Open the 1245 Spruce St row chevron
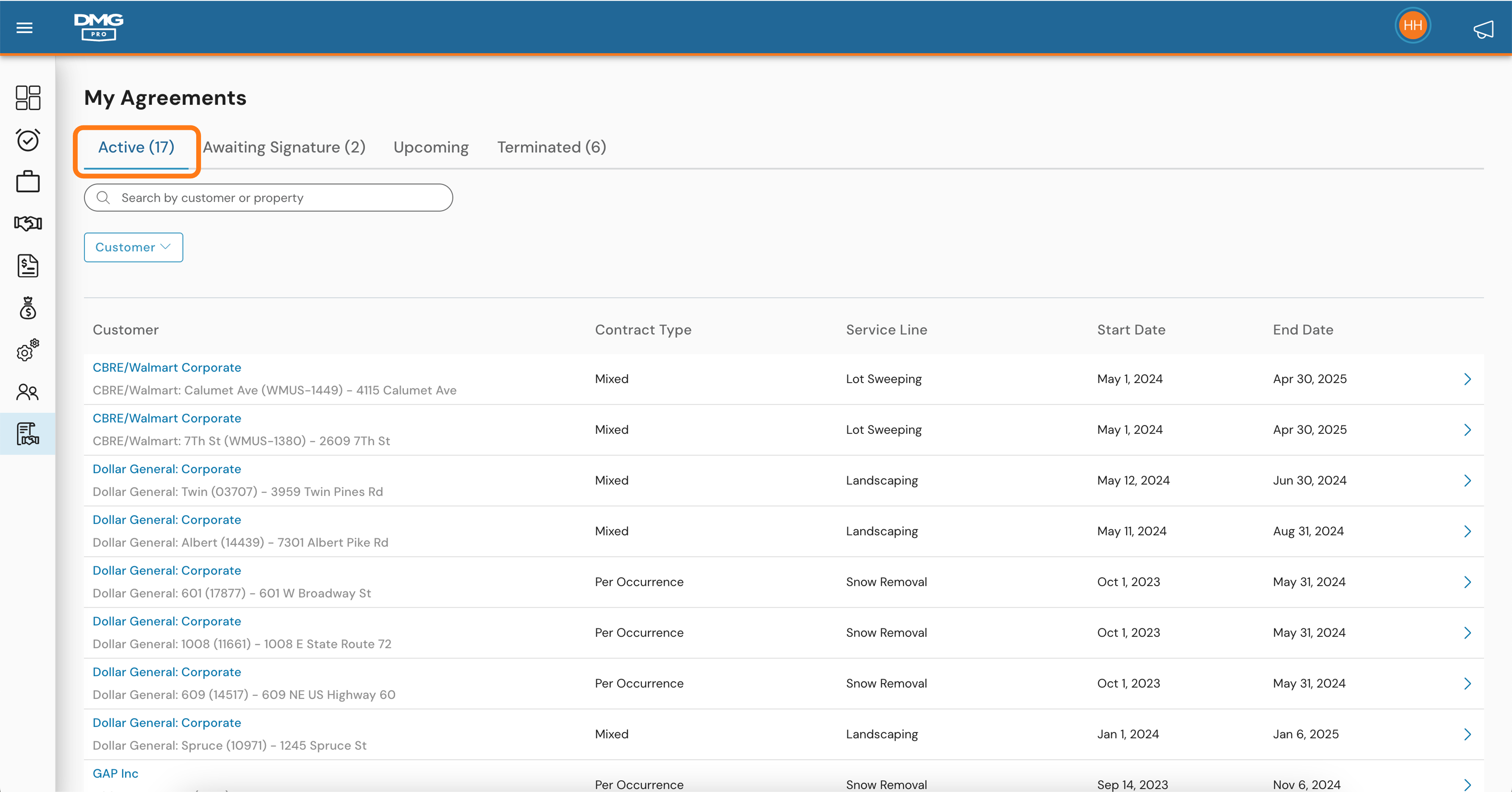The image size is (1512, 792). pos(1467,735)
